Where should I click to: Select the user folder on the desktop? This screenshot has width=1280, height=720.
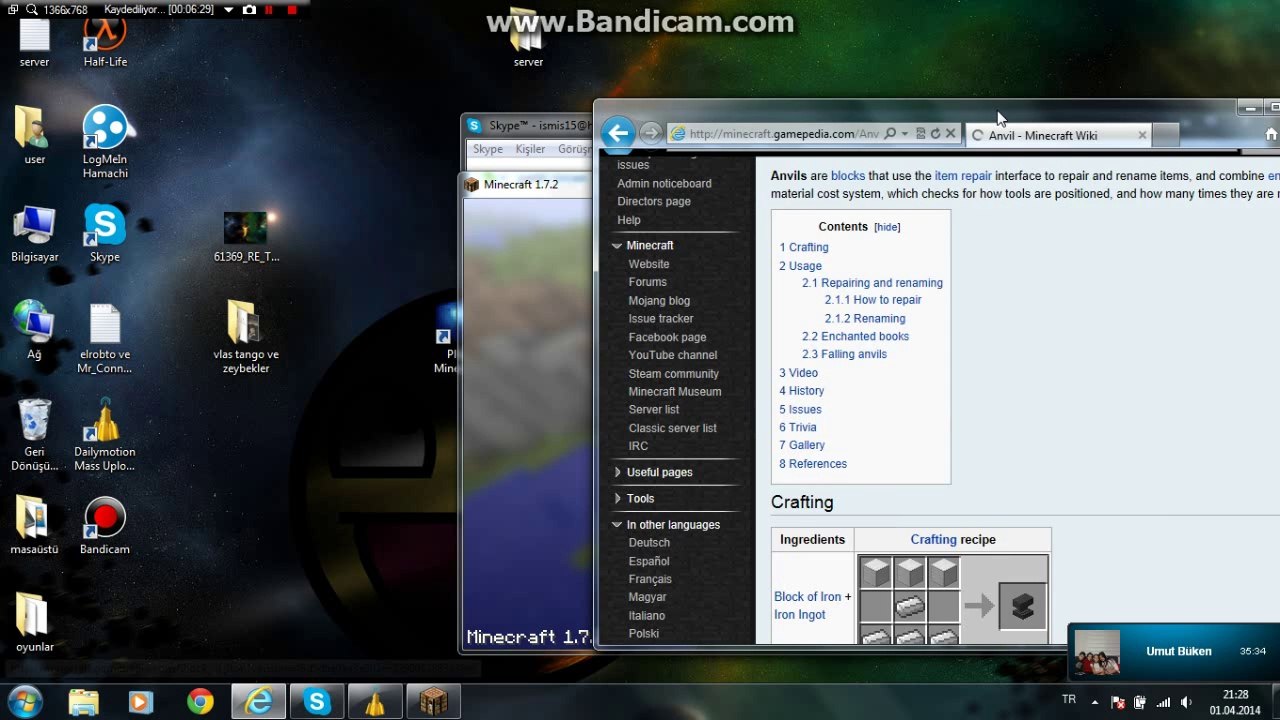click(35, 135)
